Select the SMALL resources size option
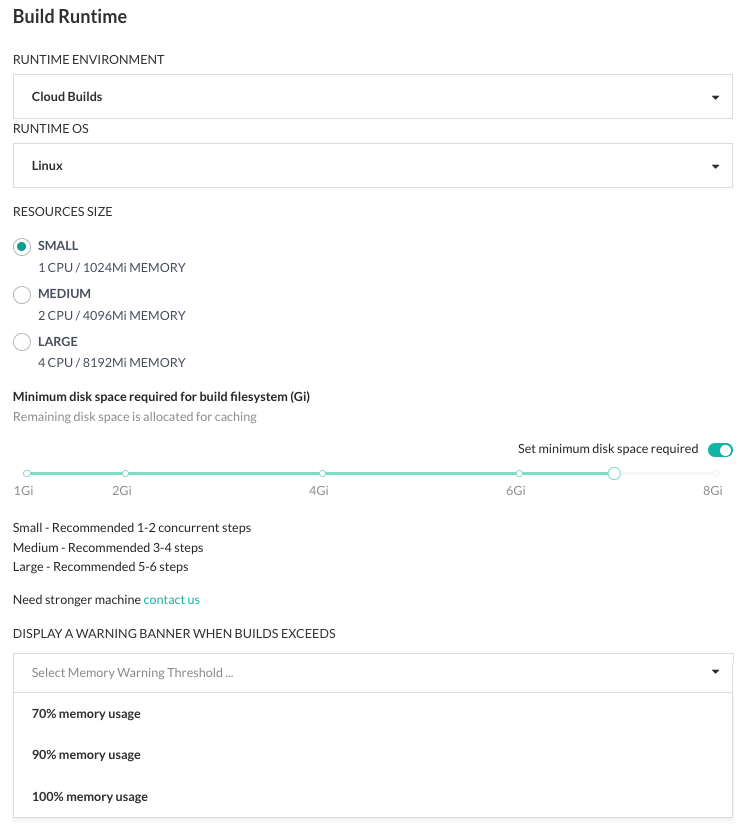This screenshot has width=755, height=829. (22, 246)
